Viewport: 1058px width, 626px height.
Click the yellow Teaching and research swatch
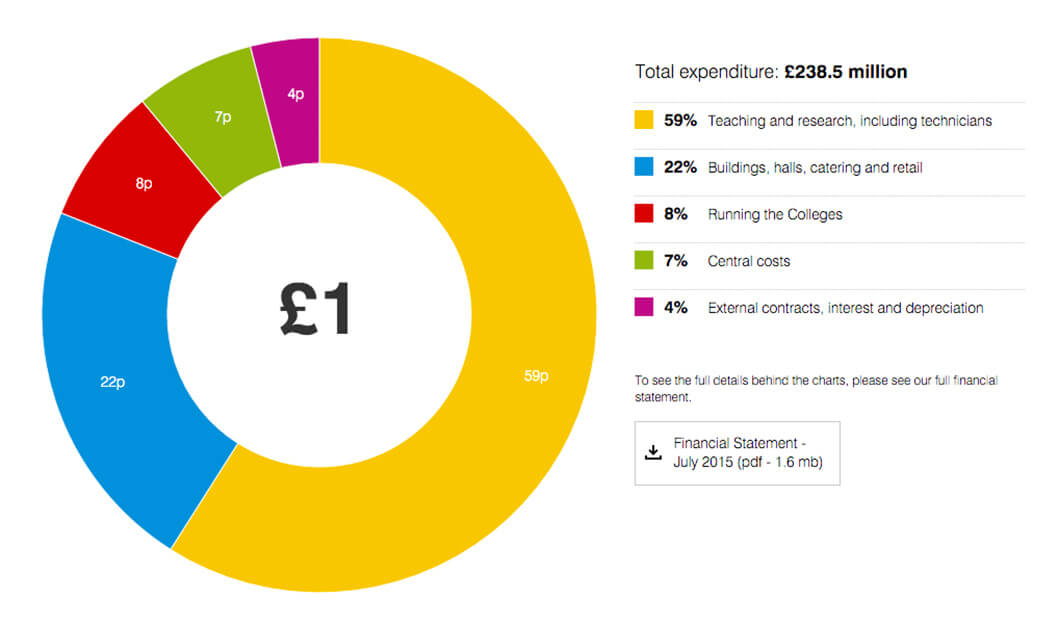(644, 121)
